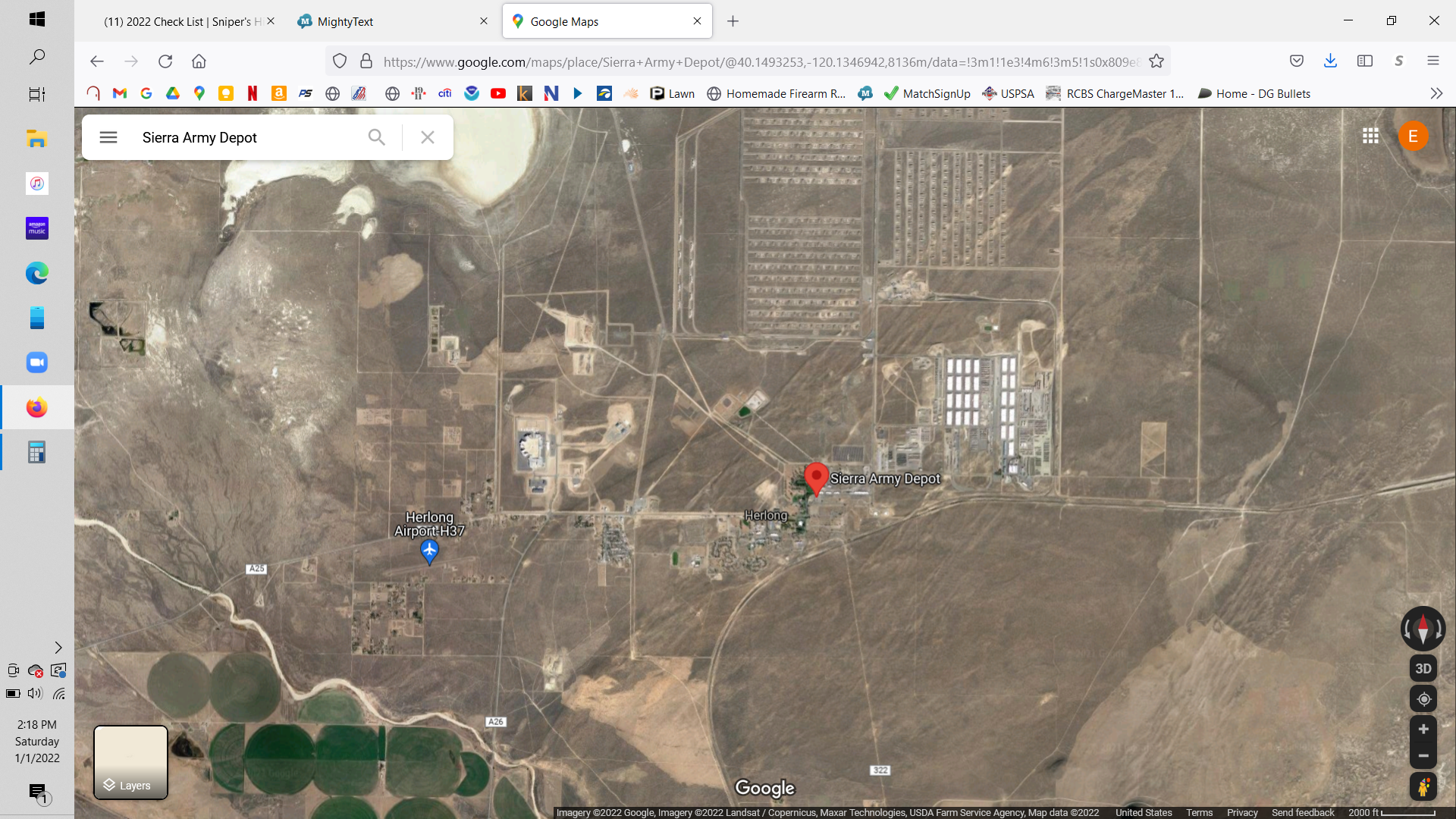Open the Google apps grid
Image resolution: width=1456 pixels, height=819 pixels.
(x=1370, y=136)
